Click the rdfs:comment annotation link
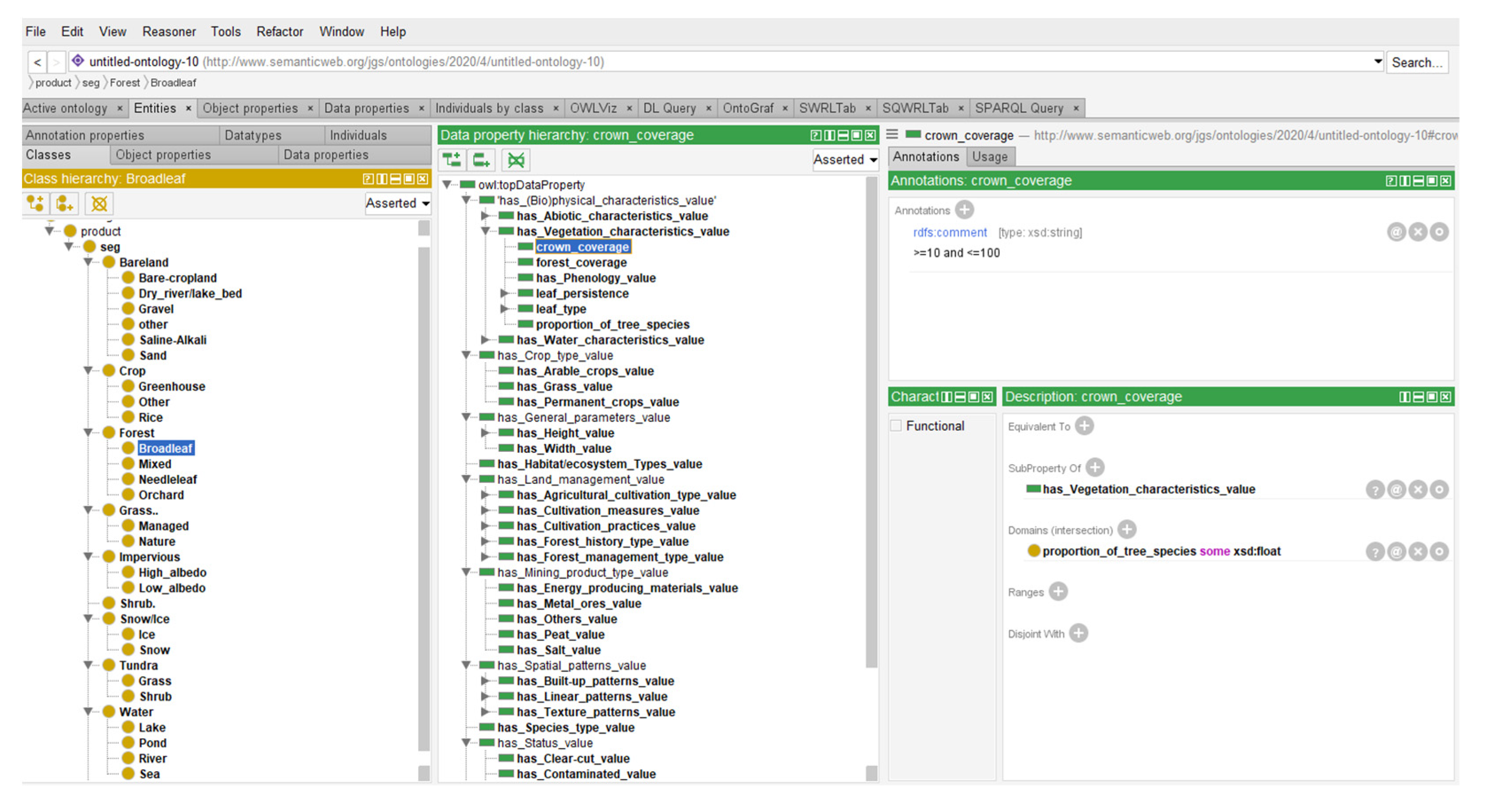This screenshot has width=1492, height=812. tap(949, 232)
